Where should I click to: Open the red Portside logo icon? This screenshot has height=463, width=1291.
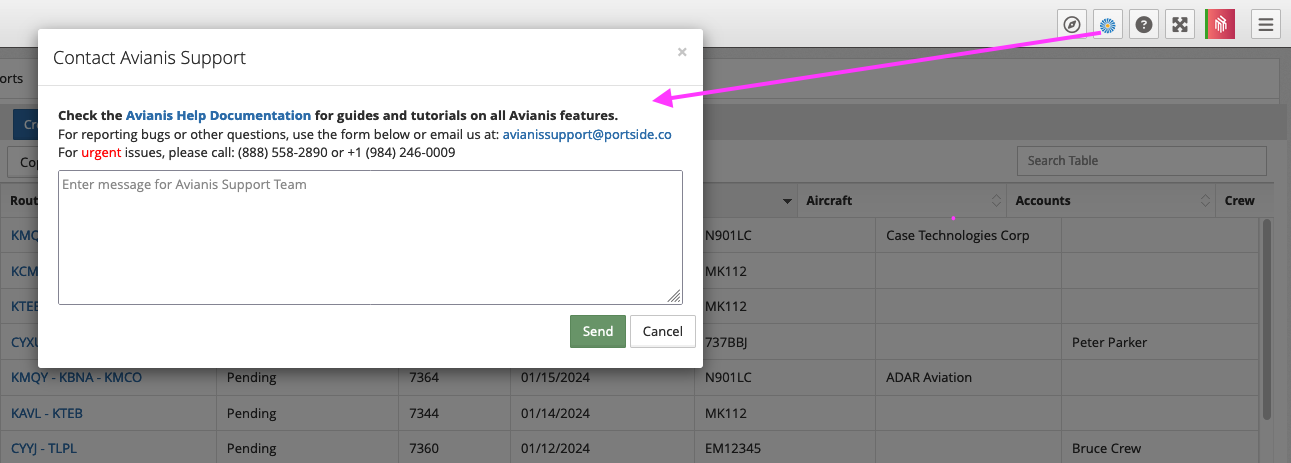tap(1220, 24)
